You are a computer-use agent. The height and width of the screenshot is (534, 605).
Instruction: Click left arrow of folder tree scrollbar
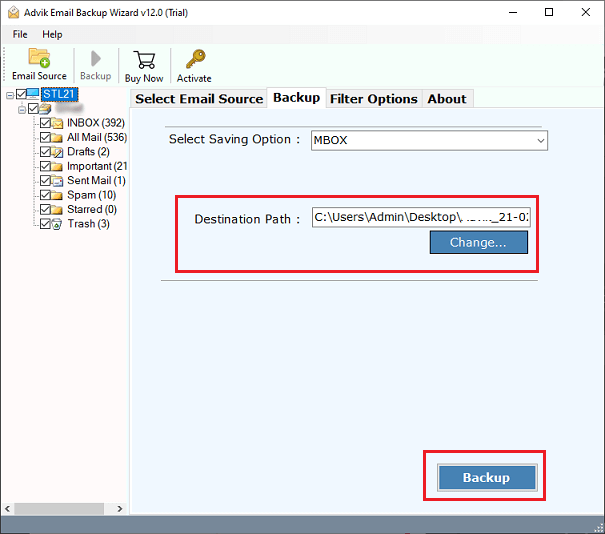tap(7, 509)
